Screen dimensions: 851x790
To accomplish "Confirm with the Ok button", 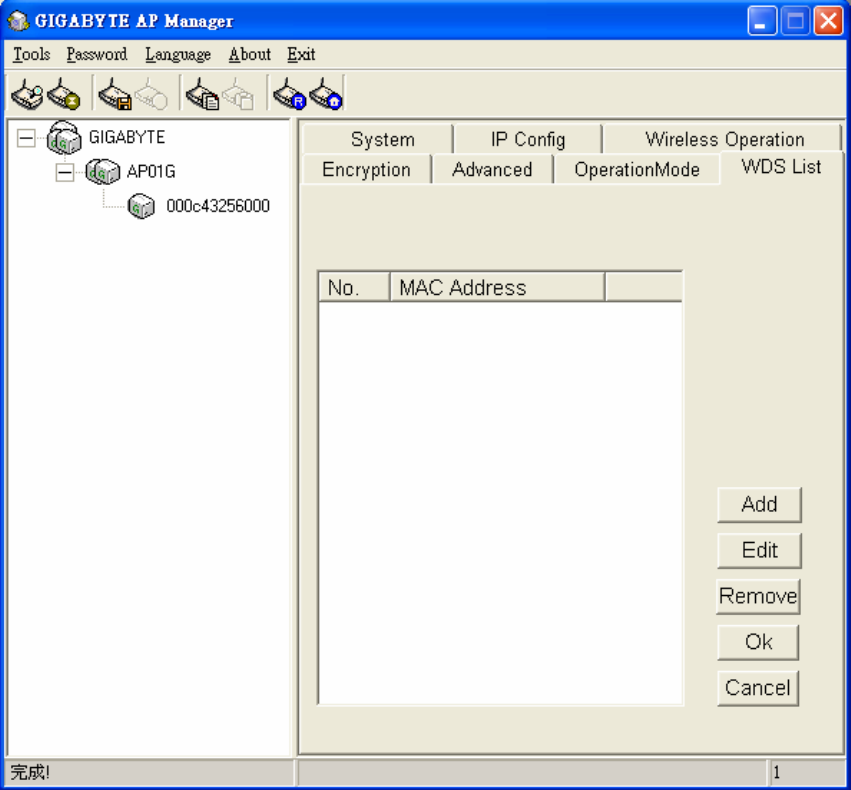I will pos(758,642).
